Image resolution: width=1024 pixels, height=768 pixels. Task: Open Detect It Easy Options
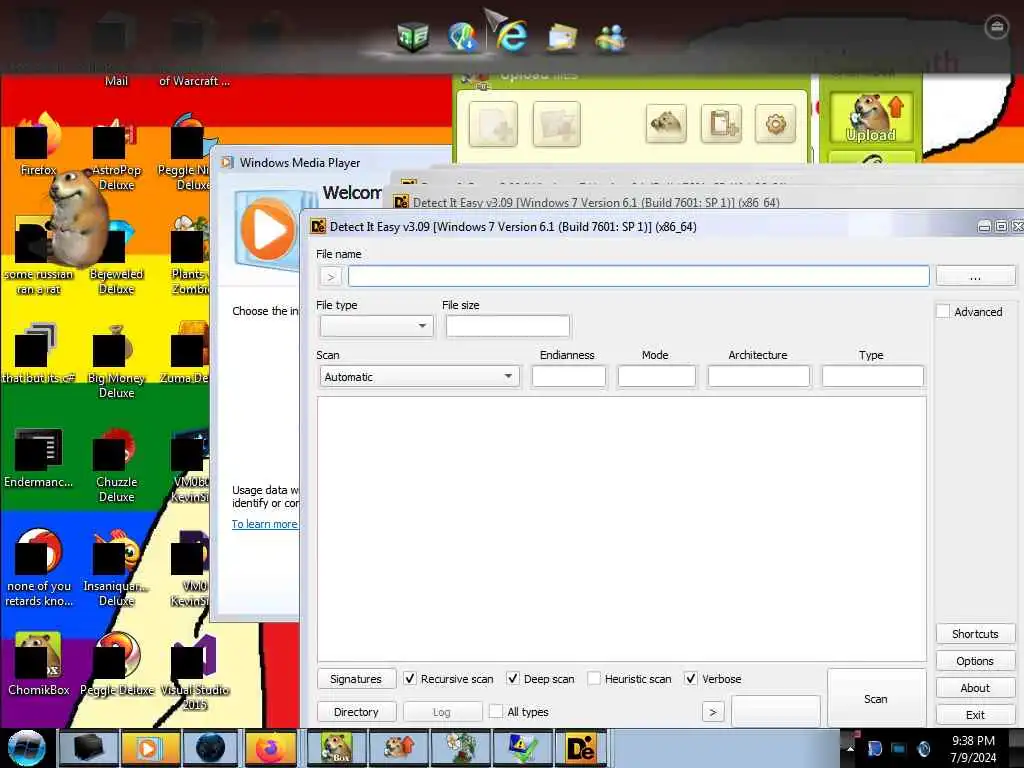pos(975,661)
